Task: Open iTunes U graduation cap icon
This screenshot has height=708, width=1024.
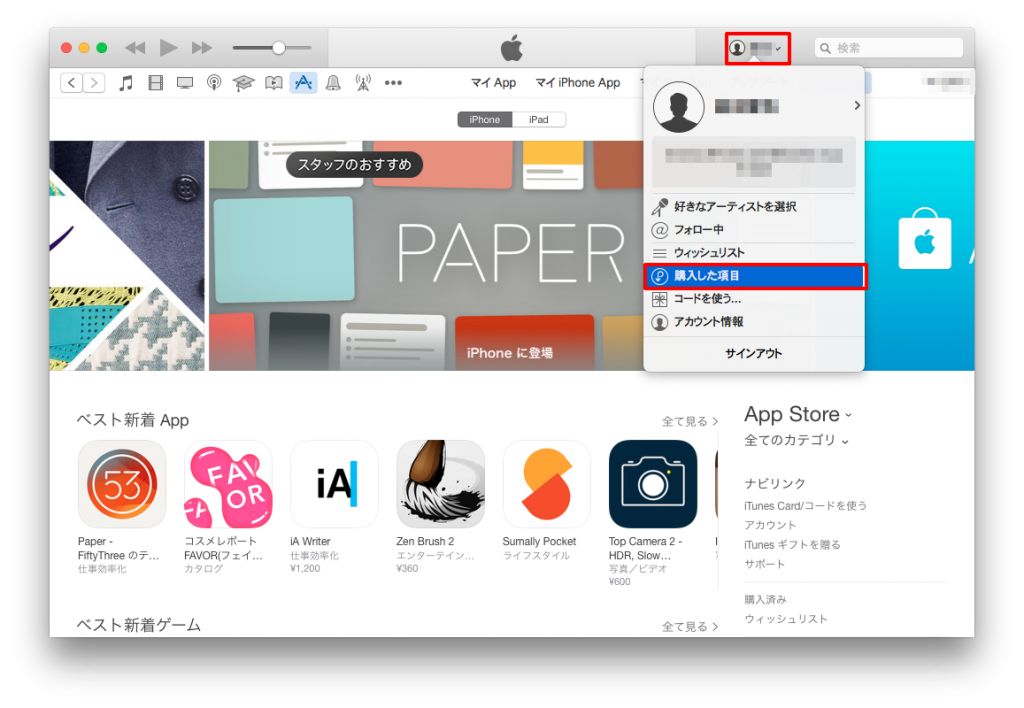Action: coord(244,83)
